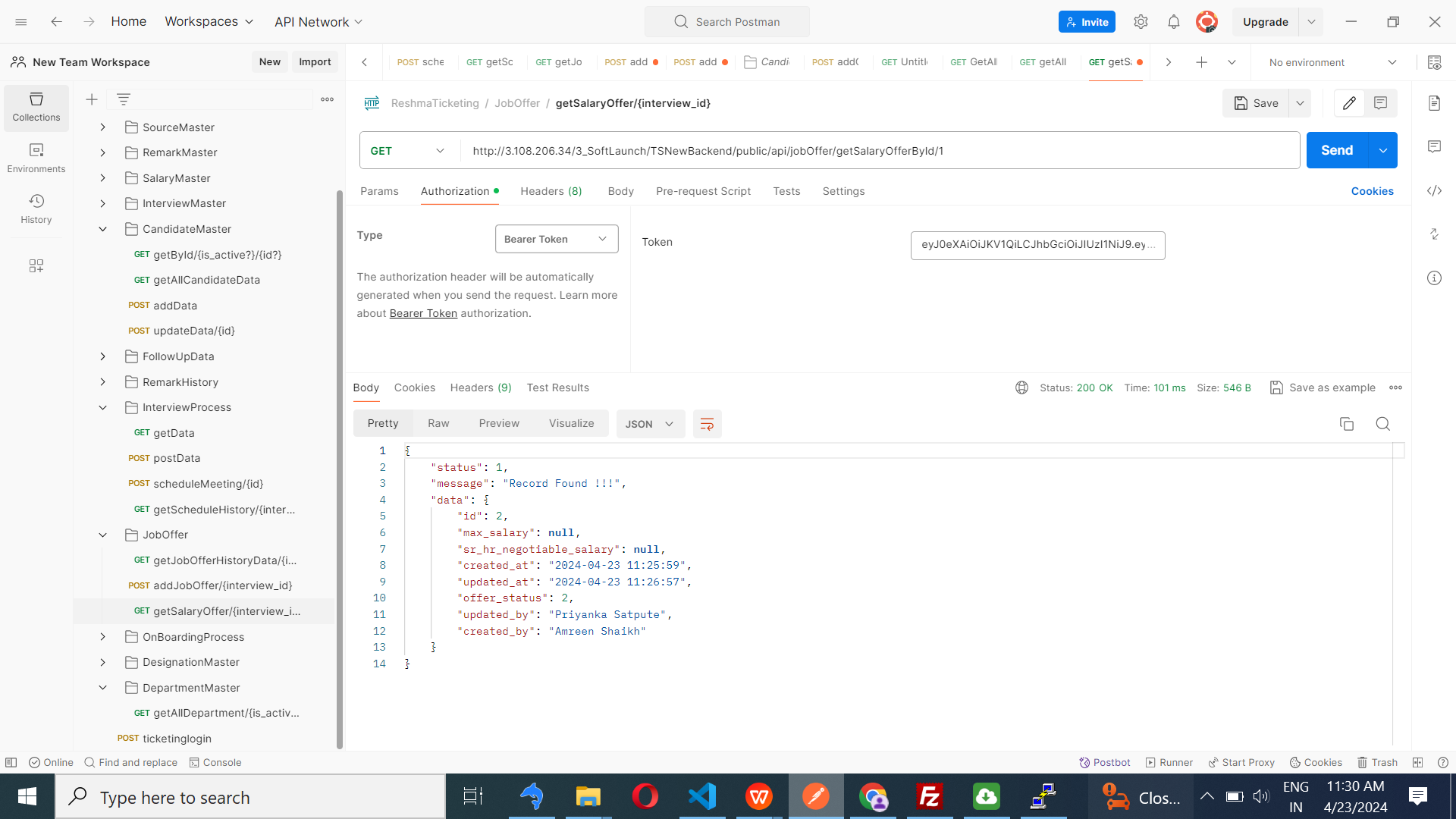1456x819 pixels.
Task: Switch to the Params tab
Action: point(379,191)
